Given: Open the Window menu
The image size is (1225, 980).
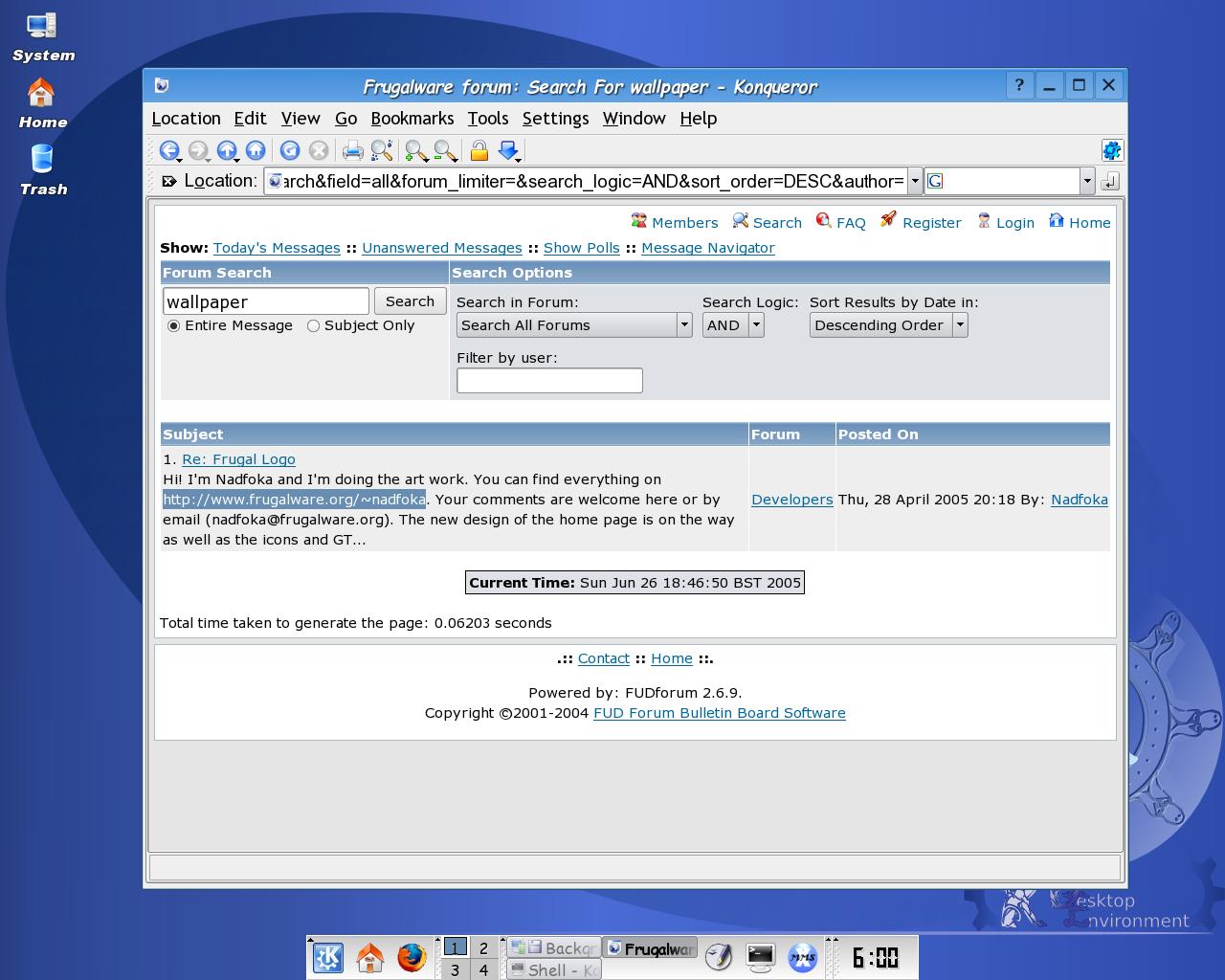Looking at the screenshot, I should click(x=634, y=119).
